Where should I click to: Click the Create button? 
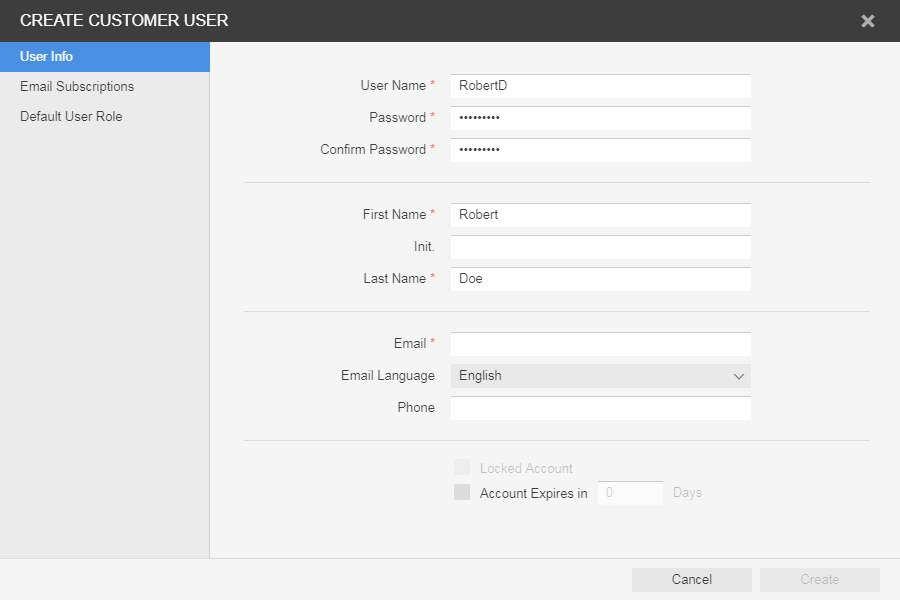[x=819, y=580]
